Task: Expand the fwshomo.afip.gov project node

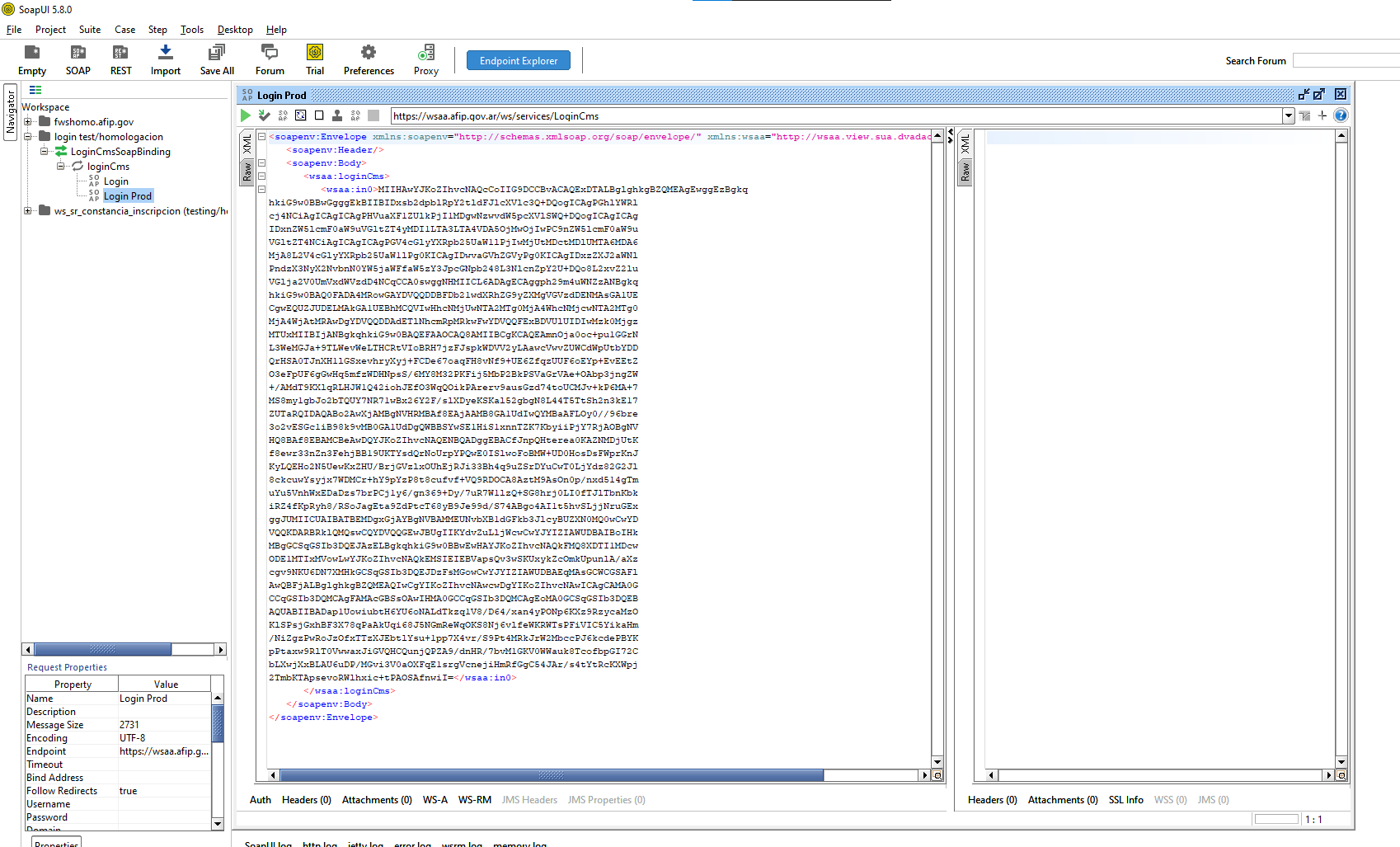Action: click(x=28, y=122)
